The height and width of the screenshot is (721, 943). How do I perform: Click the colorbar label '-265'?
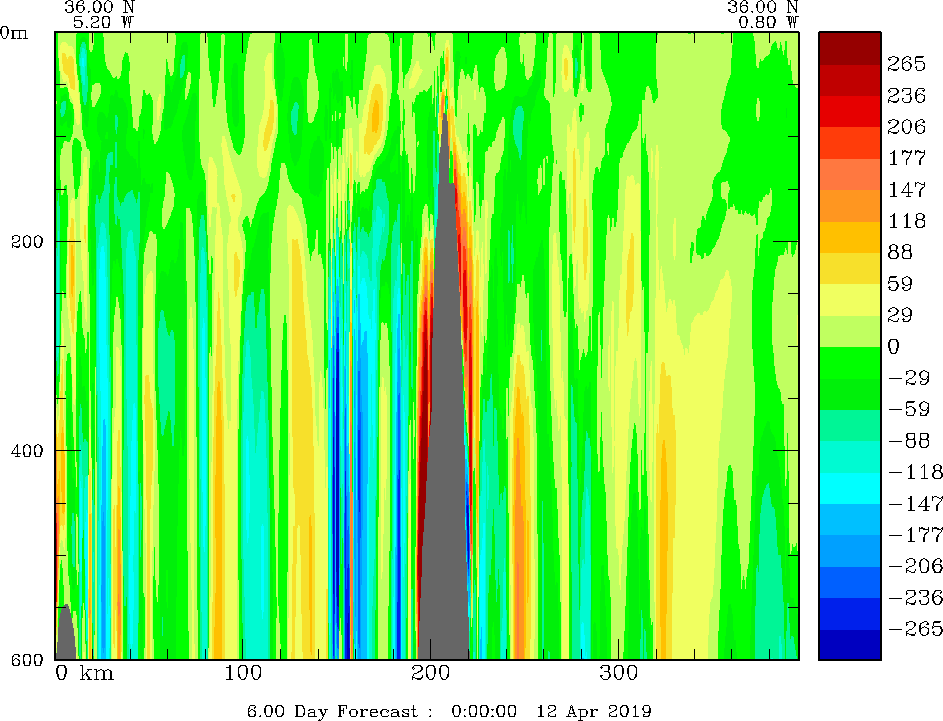915,629
